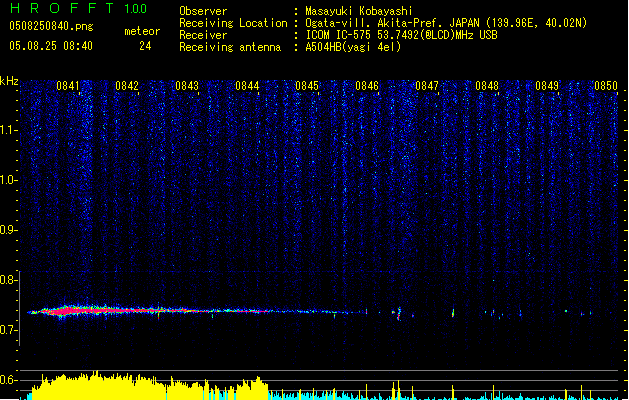Click the 0842 time marker
The height and width of the screenshot is (400, 629).
127,86
